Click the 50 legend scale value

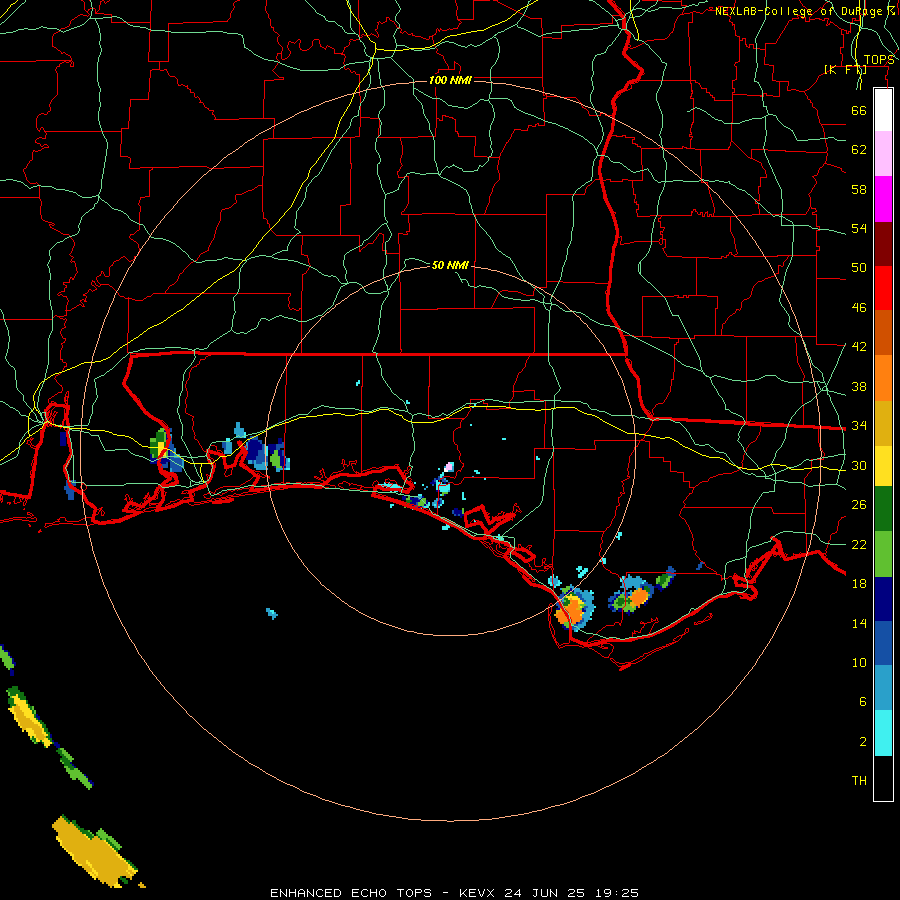click(859, 267)
